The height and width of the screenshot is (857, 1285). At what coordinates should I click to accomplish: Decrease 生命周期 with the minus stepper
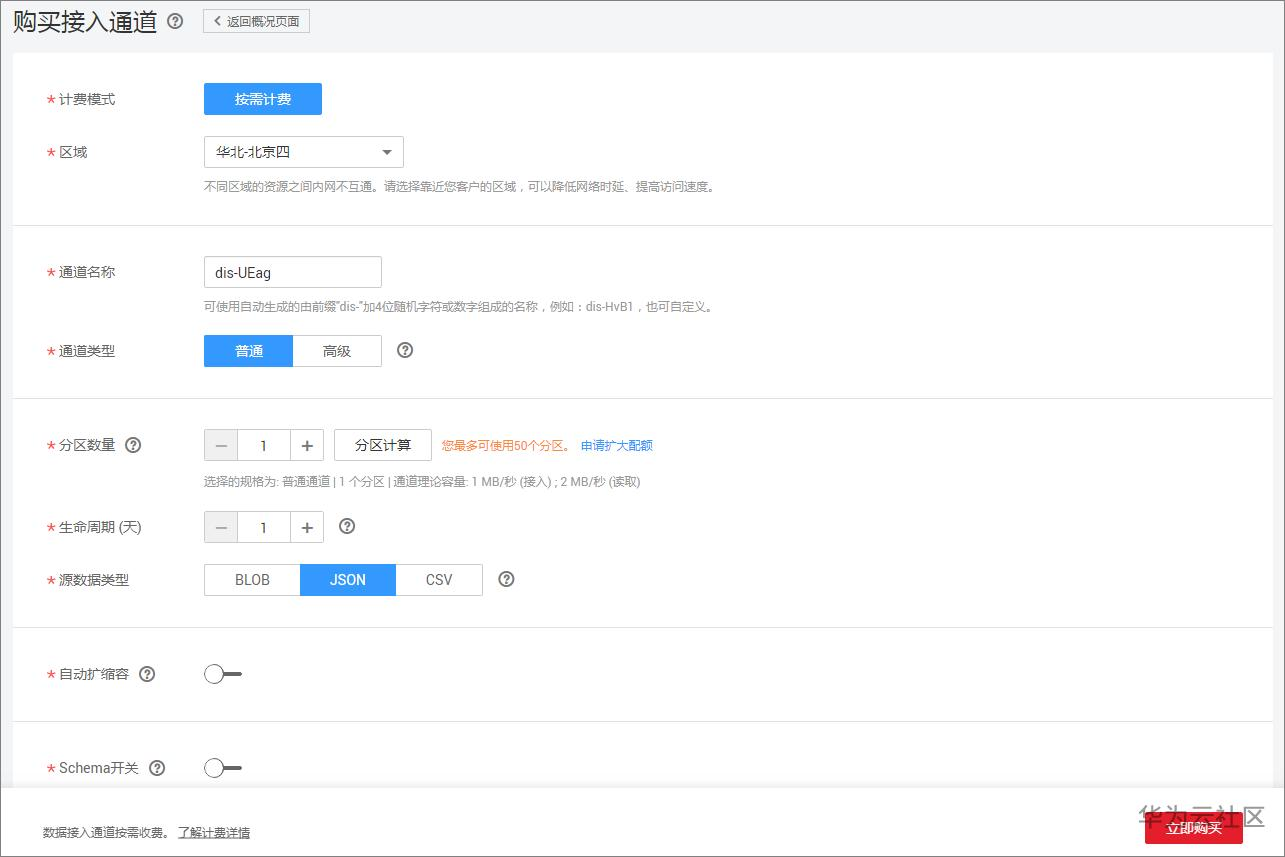220,527
